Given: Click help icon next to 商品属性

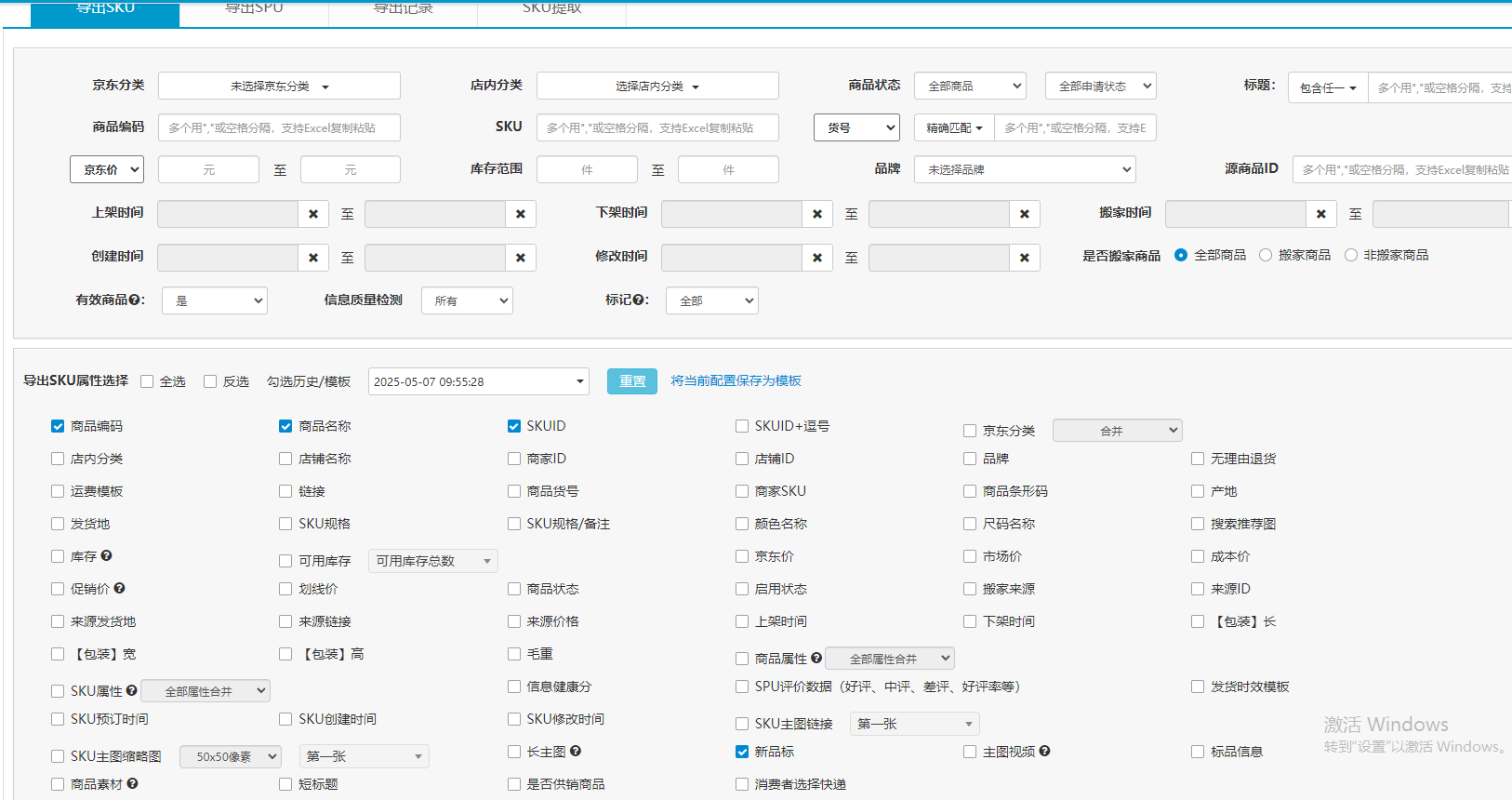Looking at the screenshot, I should coord(816,658).
